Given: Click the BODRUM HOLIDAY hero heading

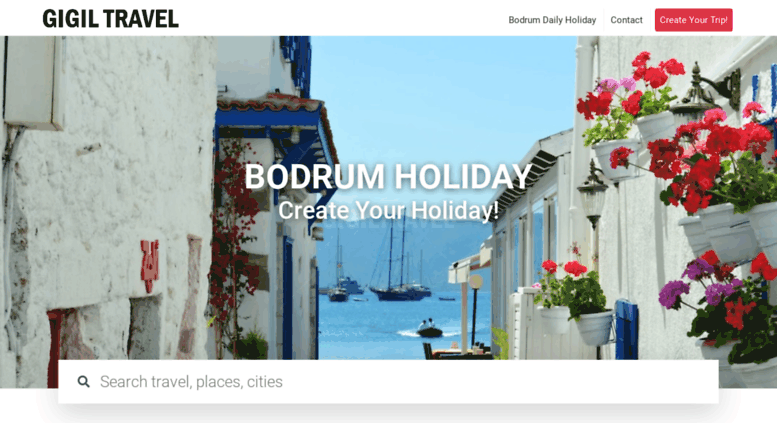Looking at the screenshot, I should pyautogui.click(x=388, y=176).
